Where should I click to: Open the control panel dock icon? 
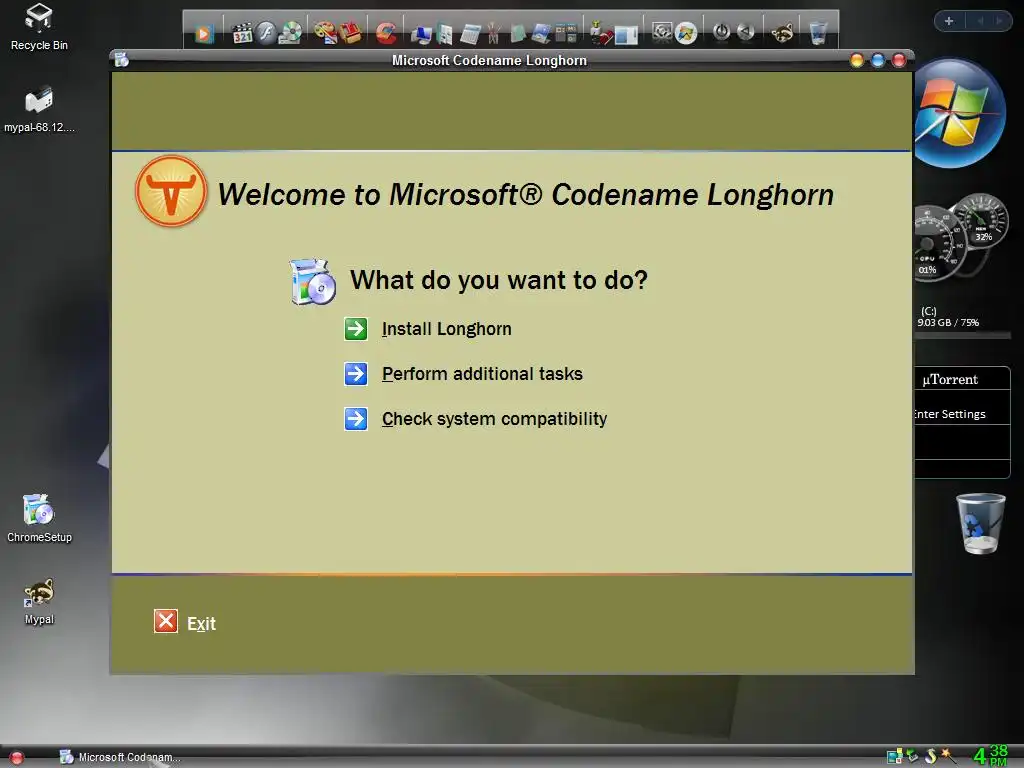click(566, 33)
